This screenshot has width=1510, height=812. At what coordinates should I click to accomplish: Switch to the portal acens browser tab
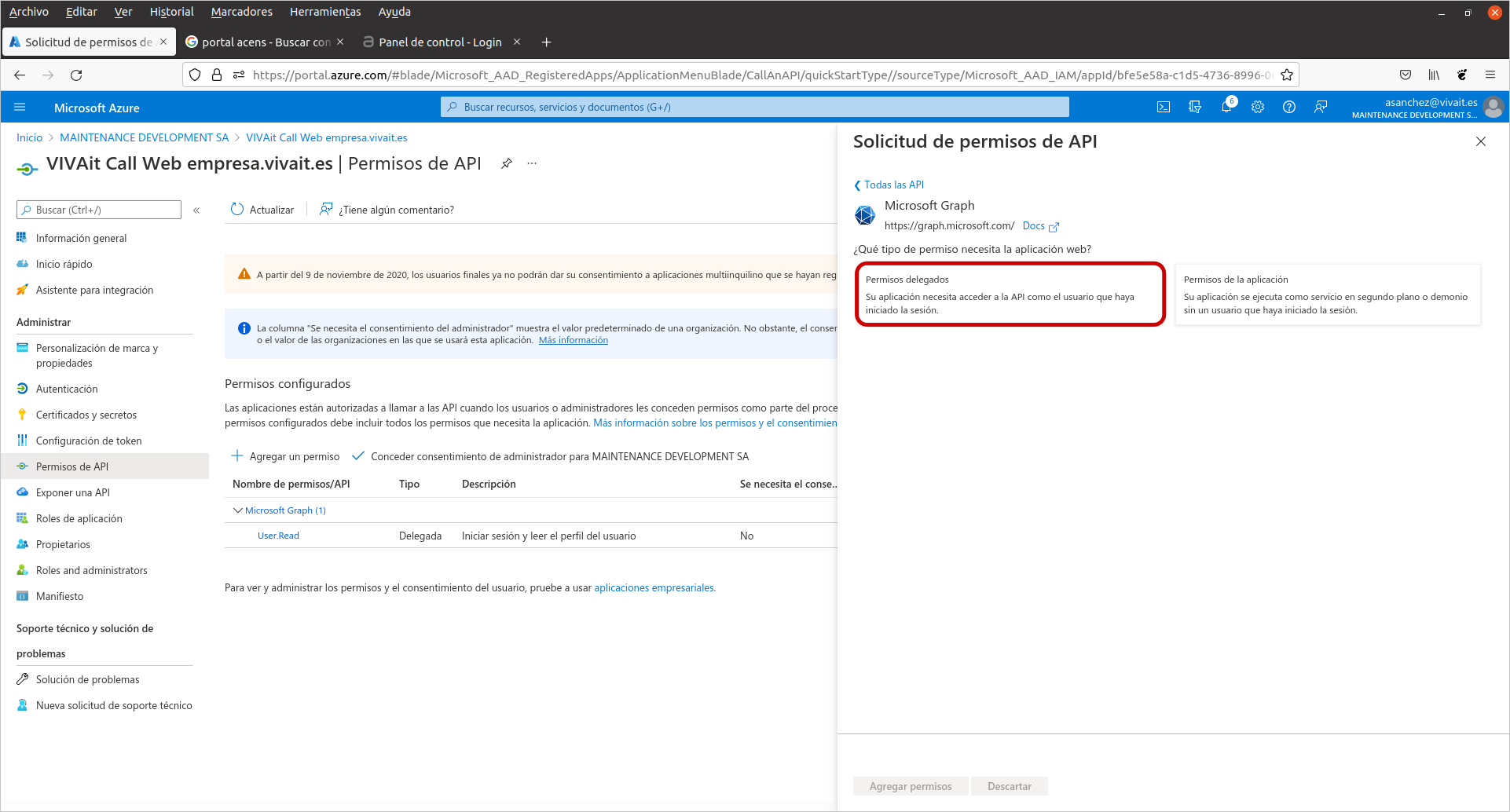pyautogui.click(x=266, y=42)
